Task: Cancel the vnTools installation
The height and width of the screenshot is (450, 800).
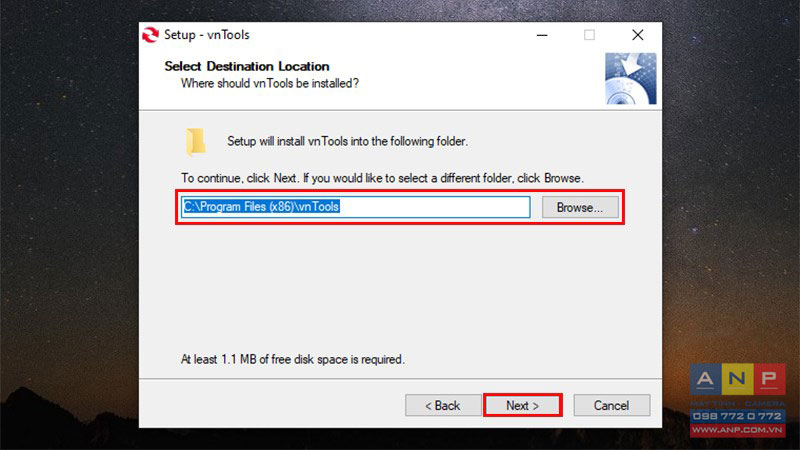Action: (612, 406)
